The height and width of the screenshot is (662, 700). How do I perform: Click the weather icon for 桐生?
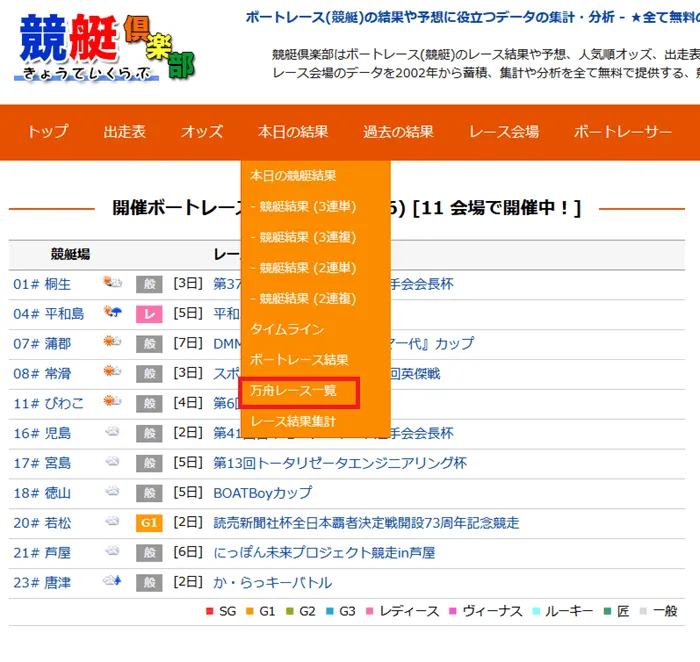pos(112,284)
